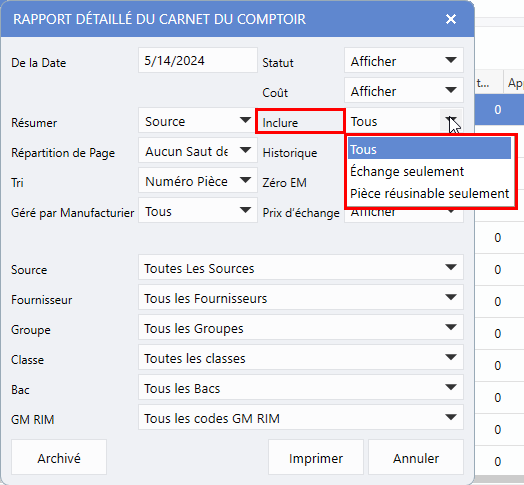This screenshot has width=524, height=485.
Task: Open the Toutes les classes dropdown
Action: coord(301,358)
